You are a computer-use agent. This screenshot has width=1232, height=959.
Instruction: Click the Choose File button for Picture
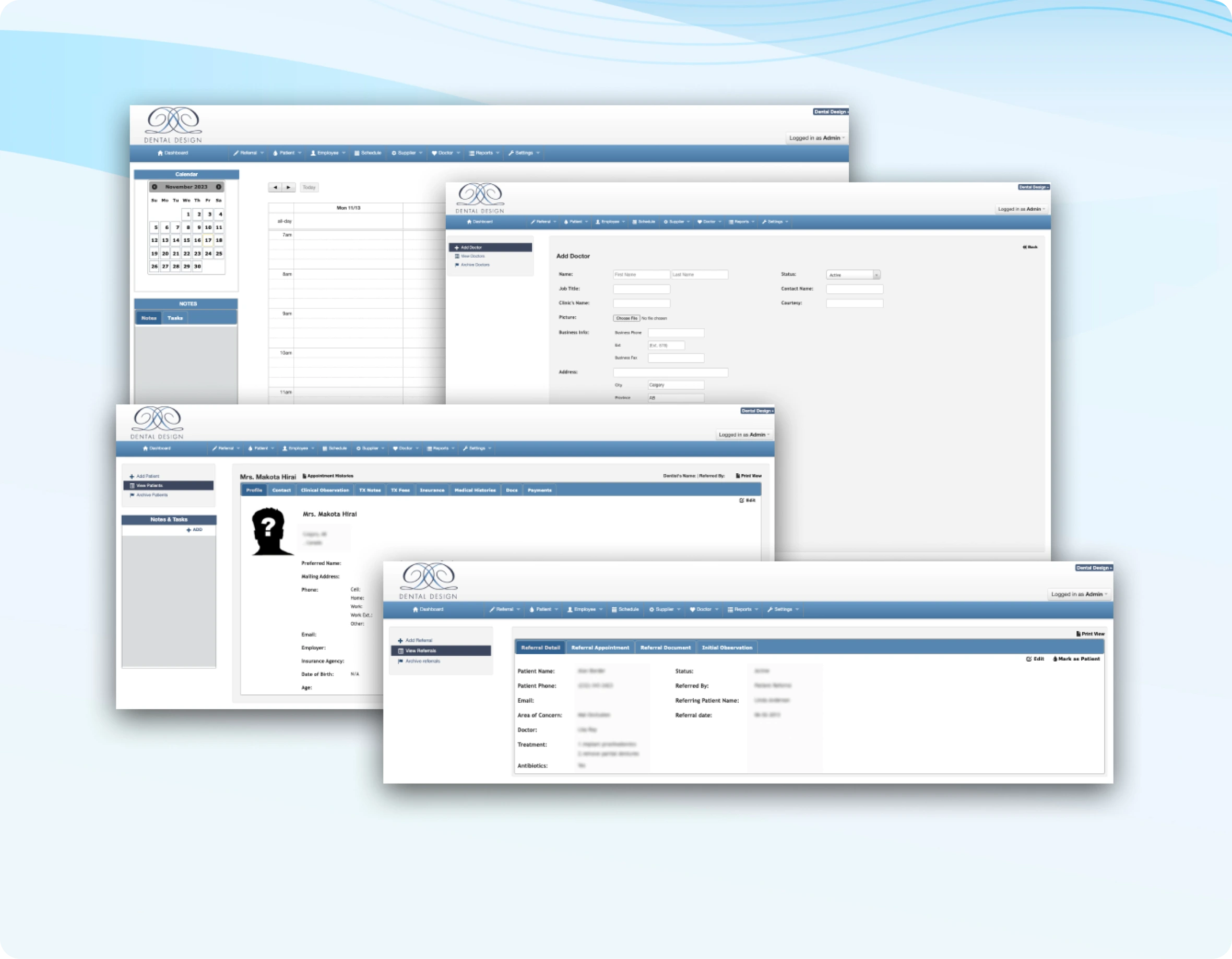[626, 319]
